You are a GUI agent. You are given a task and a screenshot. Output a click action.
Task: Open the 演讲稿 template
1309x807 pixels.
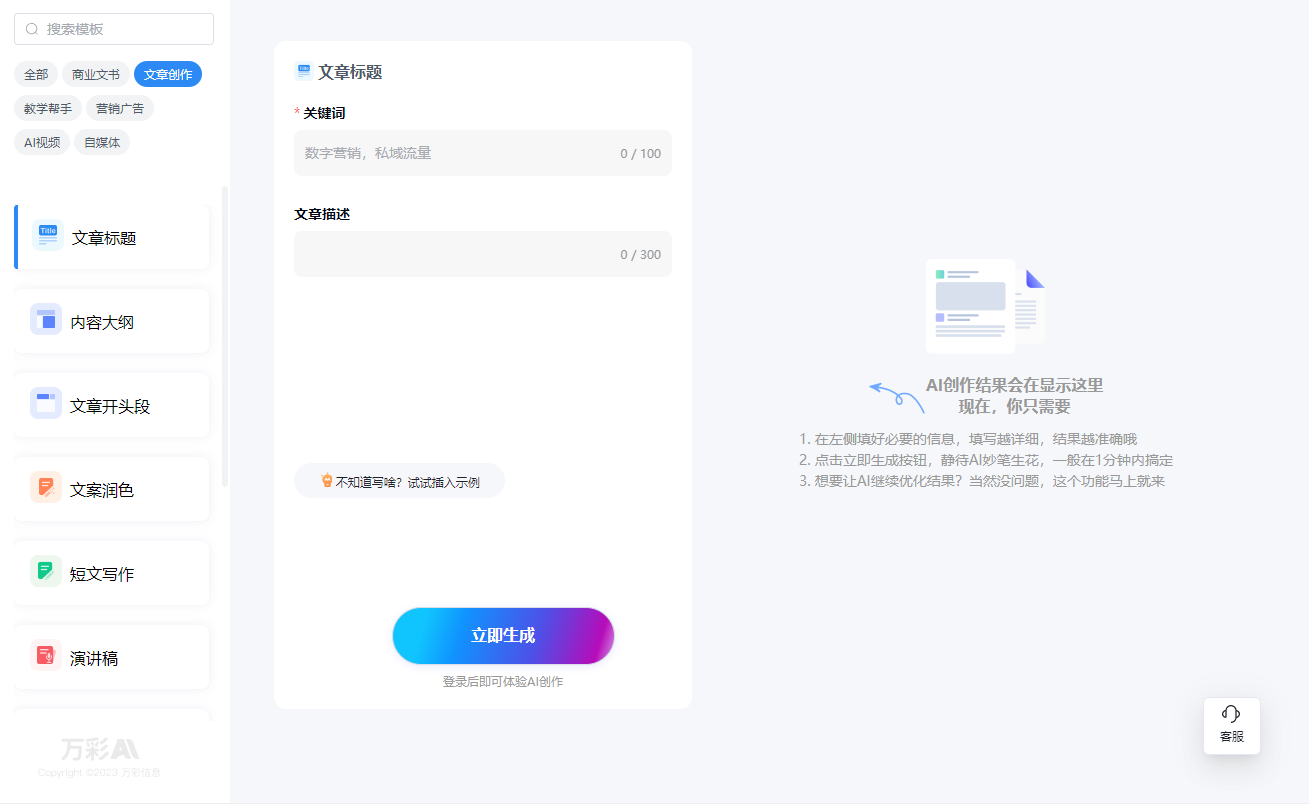point(112,657)
